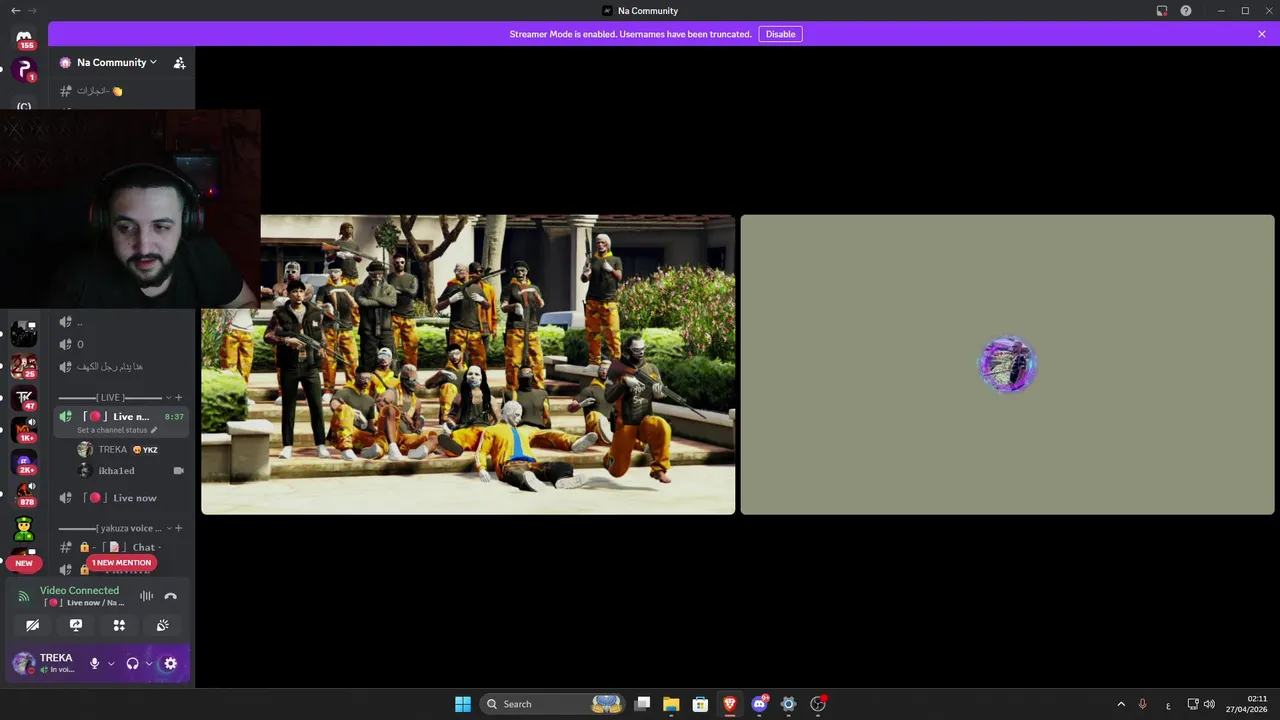Viewport: 1280px width, 720px height.
Task: Go back using the back arrow
Action: (x=15, y=10)
